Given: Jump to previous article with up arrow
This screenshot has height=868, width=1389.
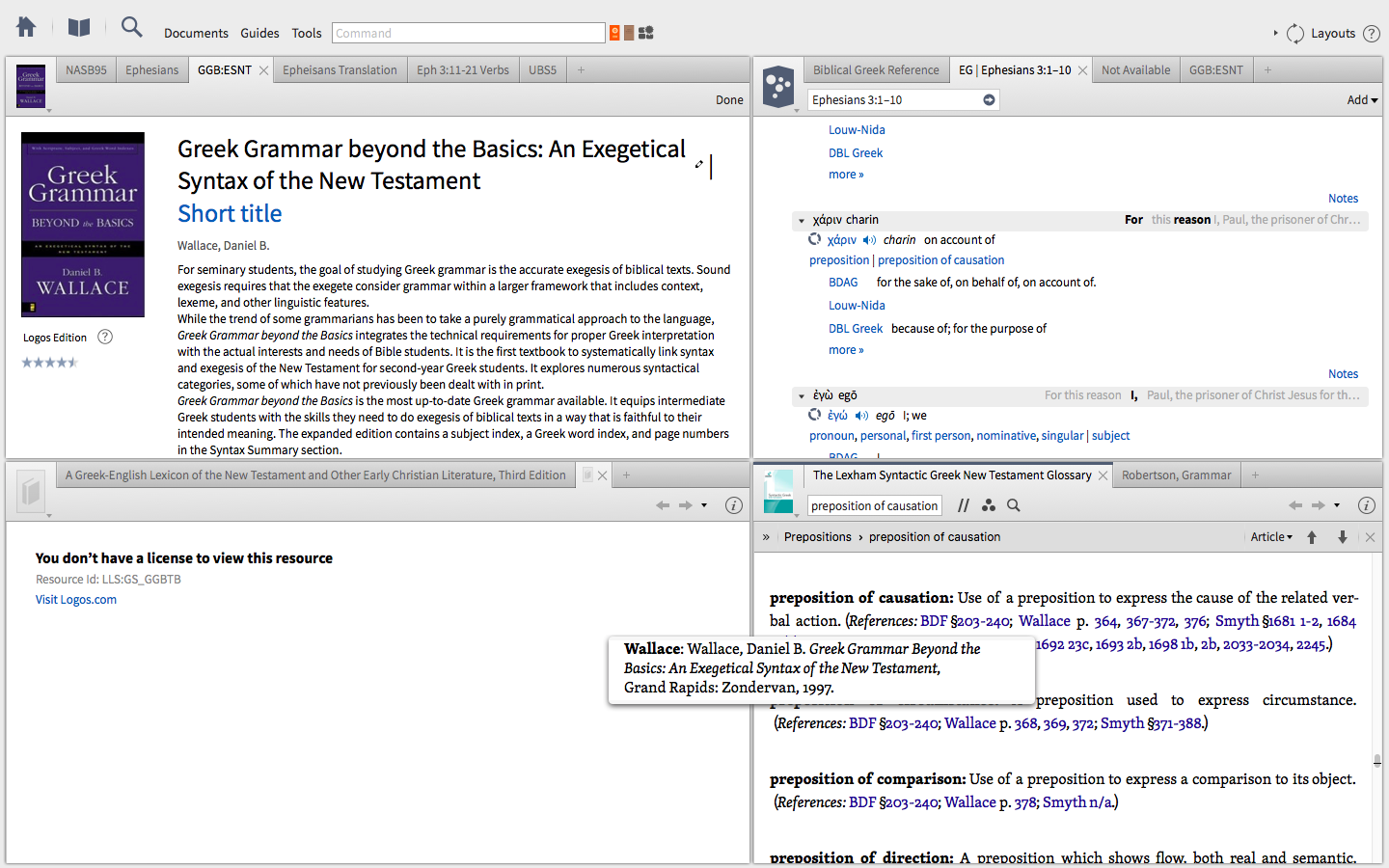Looking at the screenshot, I should click(1312, 537).
